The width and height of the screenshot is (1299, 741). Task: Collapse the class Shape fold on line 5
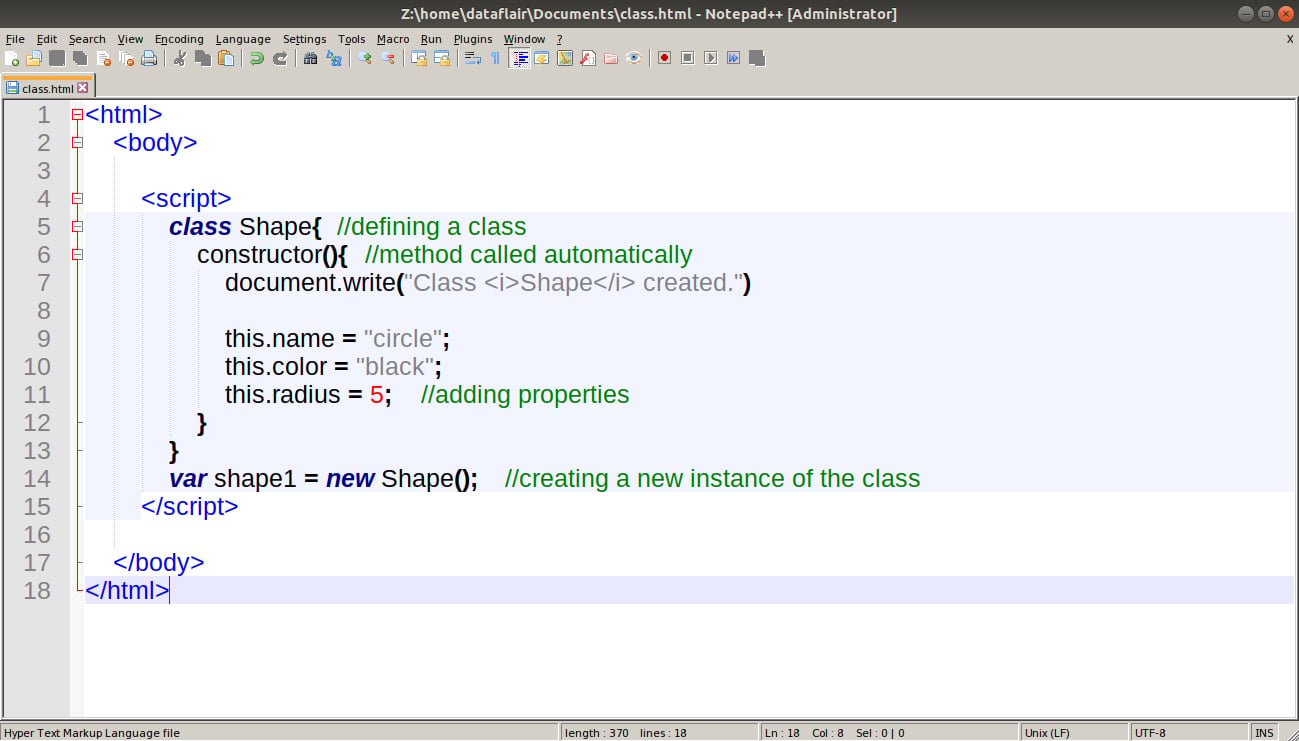pos(77,227)
